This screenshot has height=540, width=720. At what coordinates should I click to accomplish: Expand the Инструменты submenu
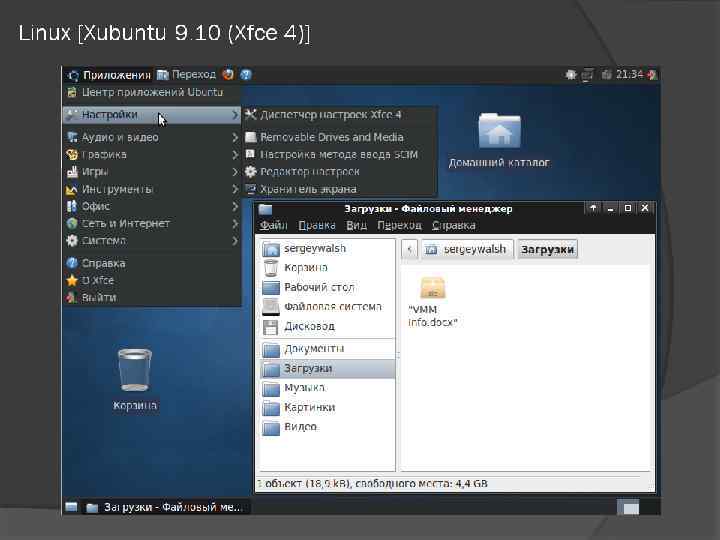152,189
